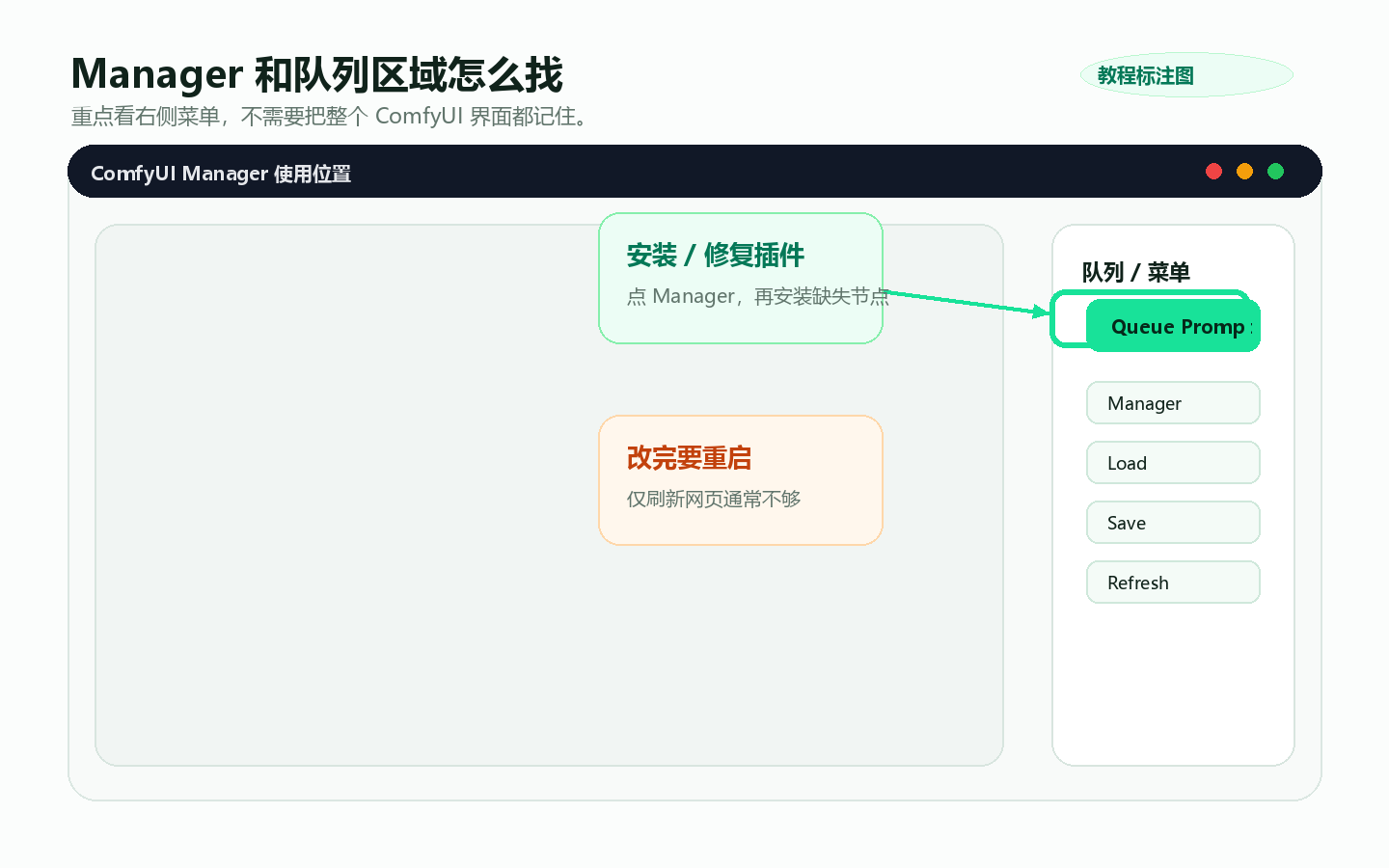1389x868 pixels.
Task: Select the 改完要重启 card heading
Action: point(689,458)
